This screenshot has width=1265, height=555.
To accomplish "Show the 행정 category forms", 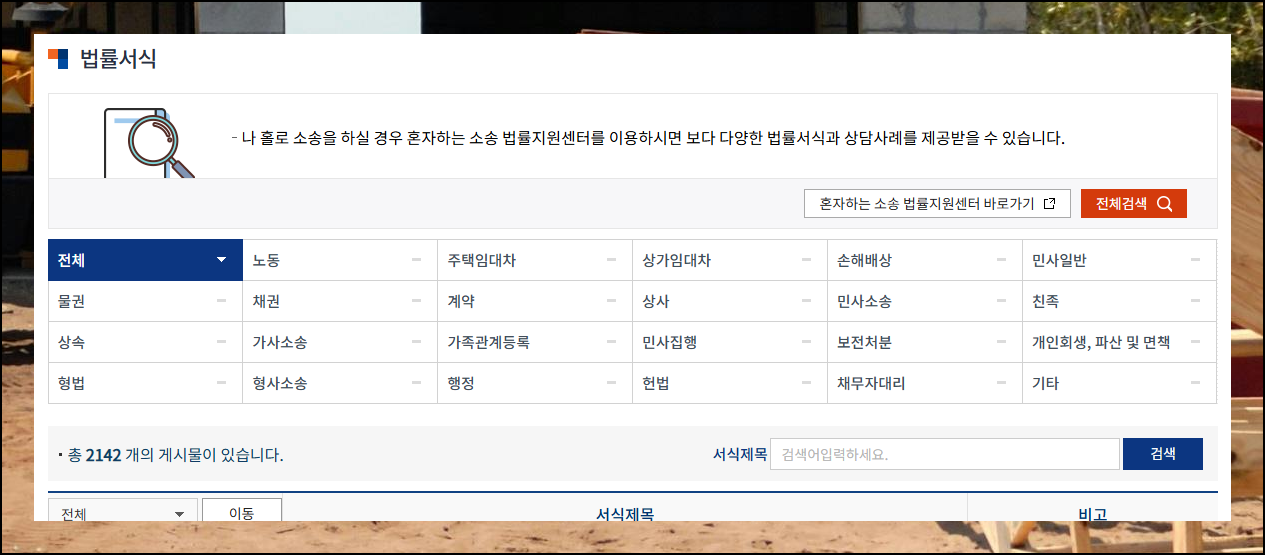I will click(x=534, y=383).
